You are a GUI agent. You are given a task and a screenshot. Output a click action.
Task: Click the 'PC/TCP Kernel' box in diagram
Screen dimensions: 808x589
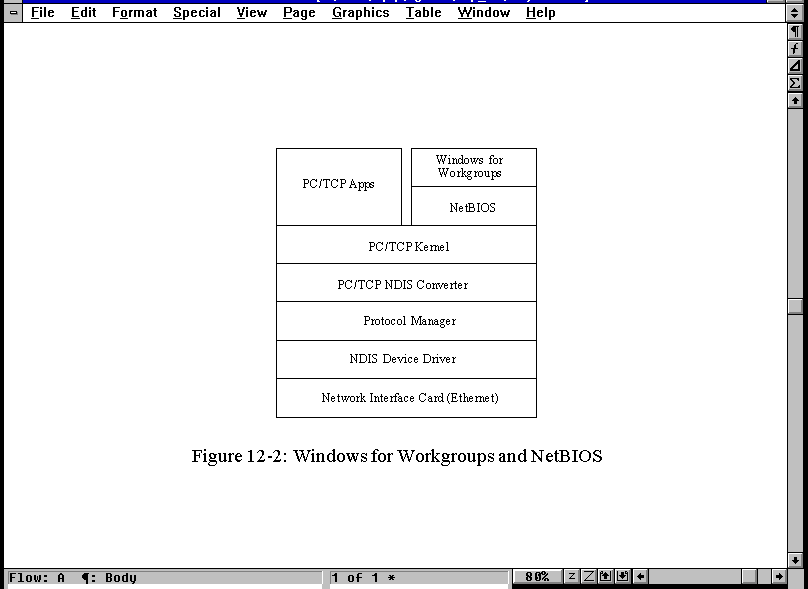click(x=406, y=246)
